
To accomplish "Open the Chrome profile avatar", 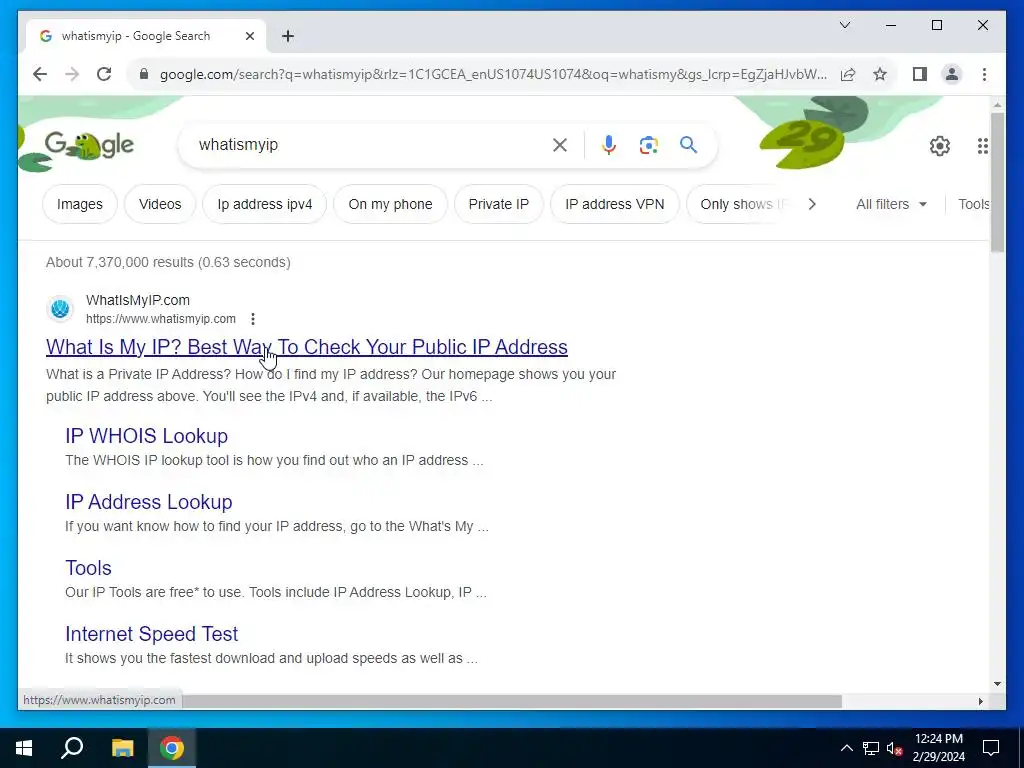I will pos(952,74).
